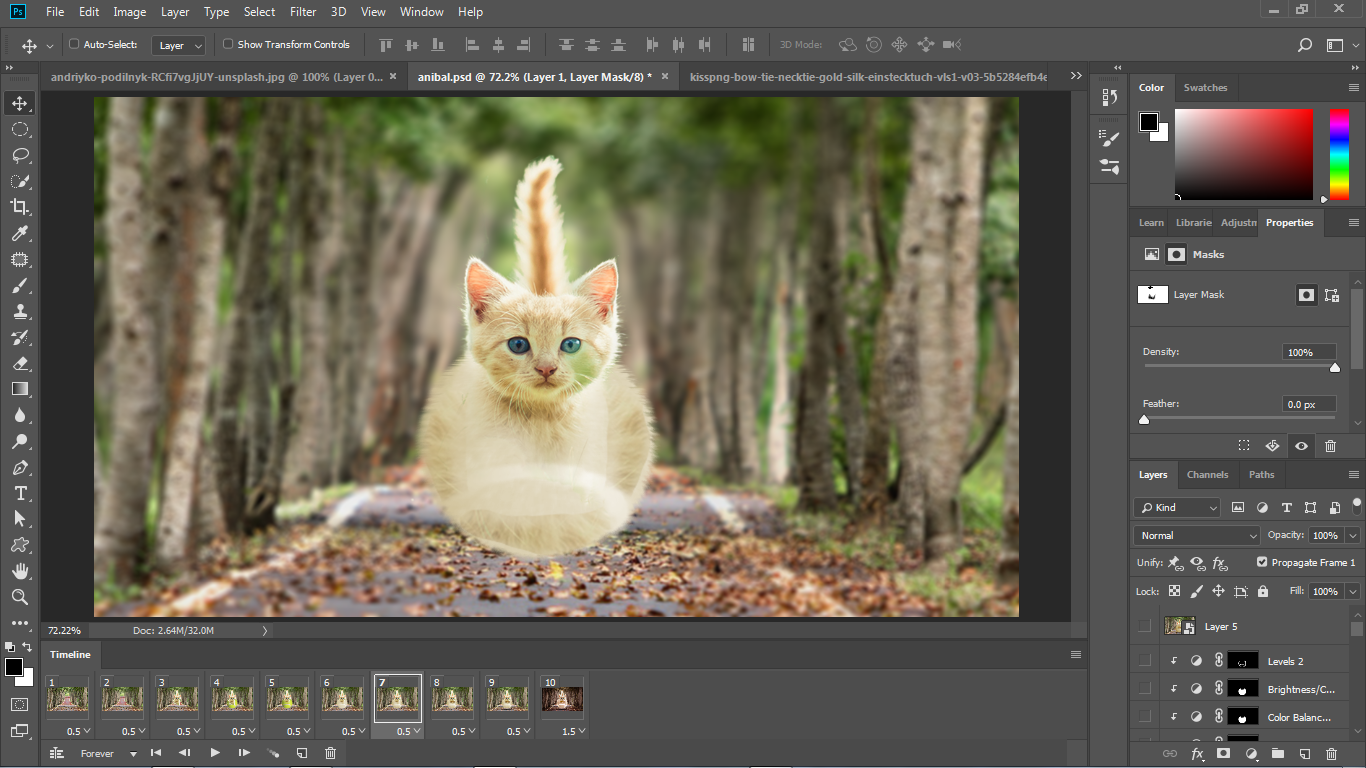Select the Path Selection tool
This screenshot has height=768, width=1366.
coord(20,519)
